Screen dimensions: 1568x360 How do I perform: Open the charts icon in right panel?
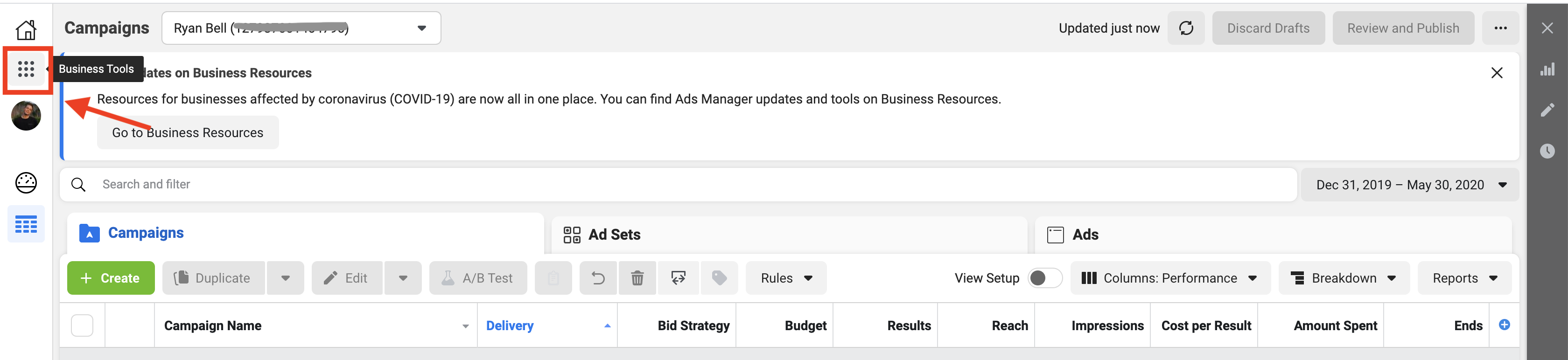coord(1547,69)
